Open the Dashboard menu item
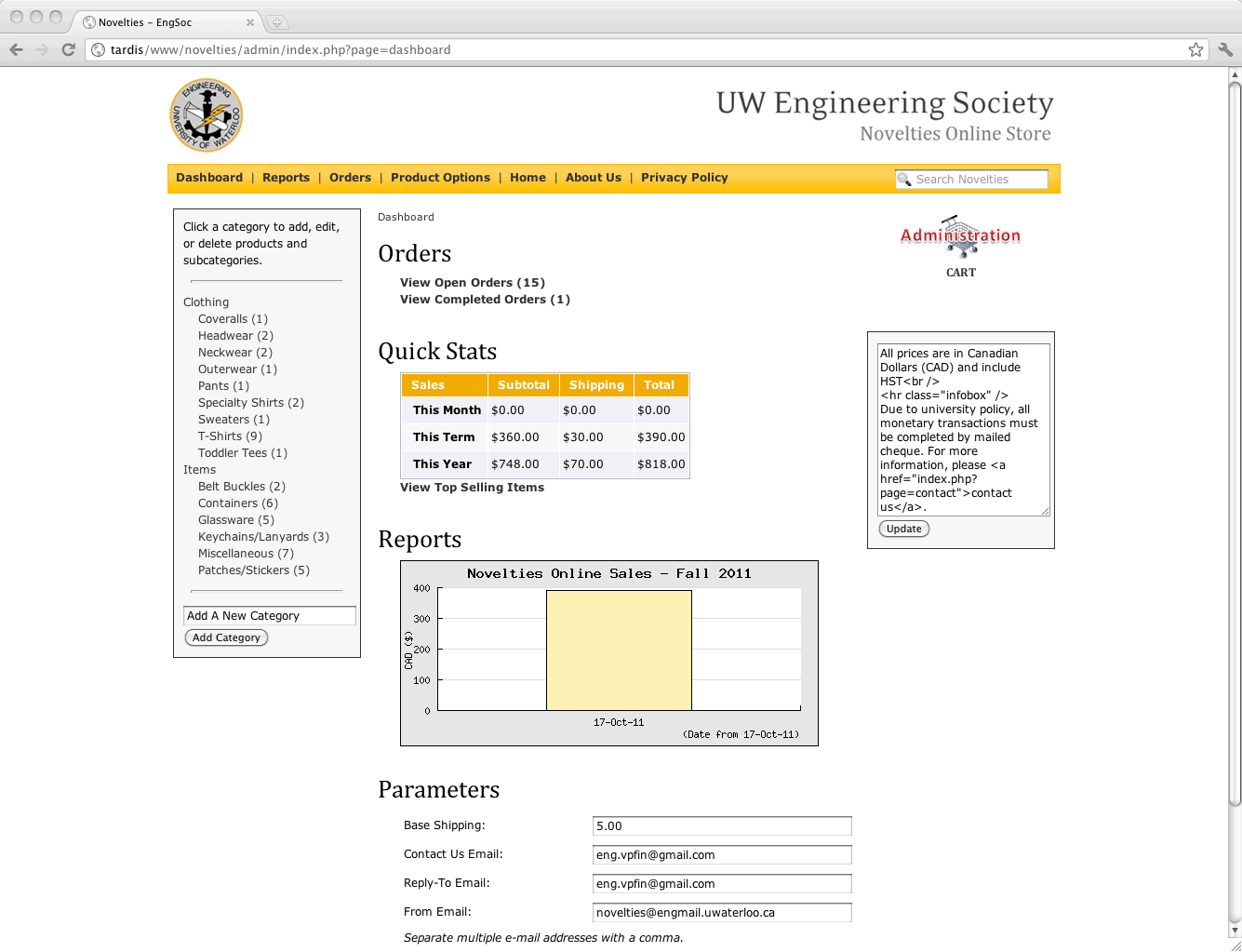Screen dimensions: 1242x952 [x=209, y=178]
